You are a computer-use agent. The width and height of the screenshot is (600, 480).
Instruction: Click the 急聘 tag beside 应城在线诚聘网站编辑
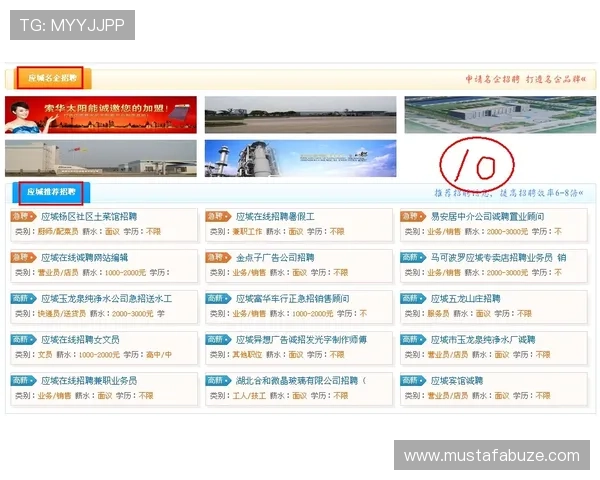click(23, 257)
